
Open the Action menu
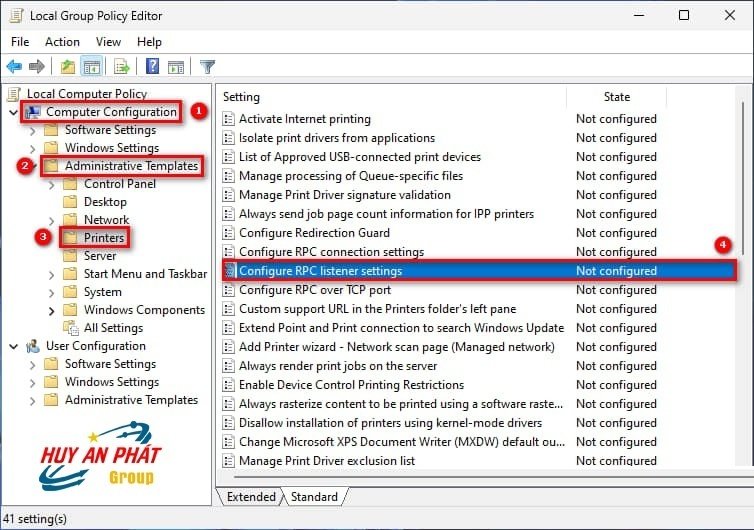63,42
